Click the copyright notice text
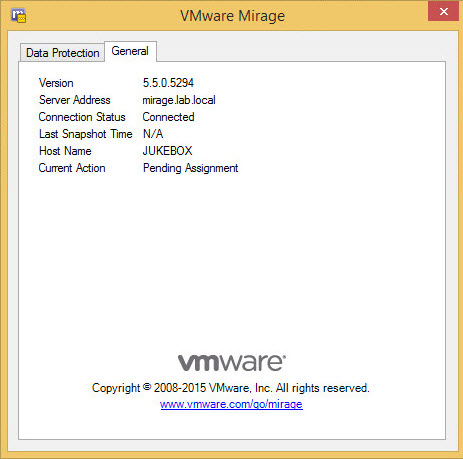This screenshot has width=463, height=459. pos(231,388)
